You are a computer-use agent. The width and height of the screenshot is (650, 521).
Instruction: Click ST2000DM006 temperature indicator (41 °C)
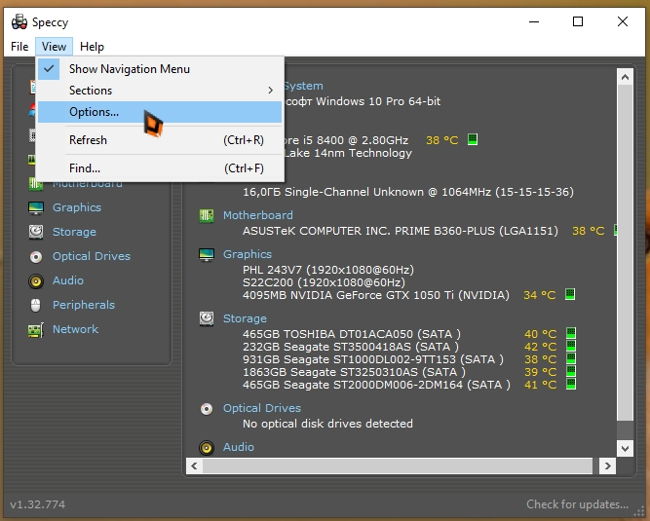[571, 384]
